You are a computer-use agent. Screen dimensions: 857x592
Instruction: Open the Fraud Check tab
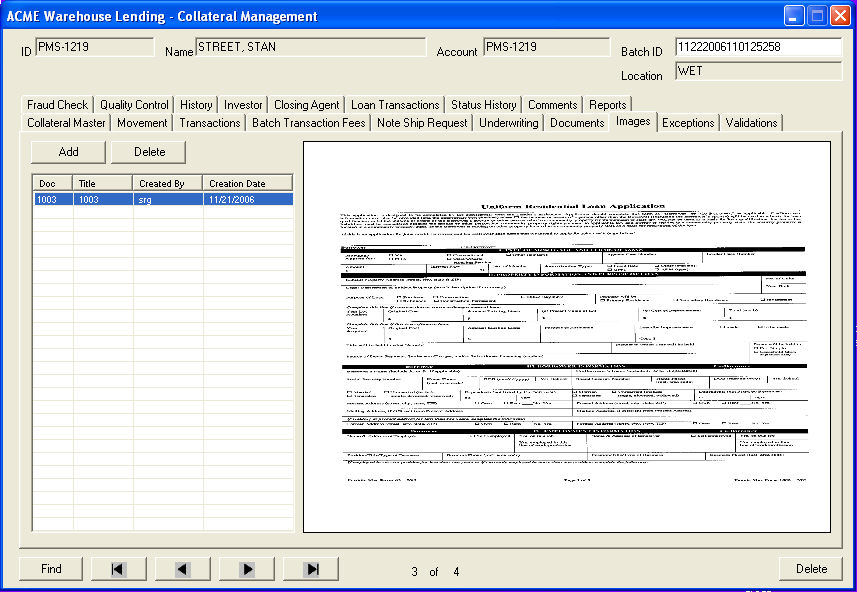pos(57,105)
